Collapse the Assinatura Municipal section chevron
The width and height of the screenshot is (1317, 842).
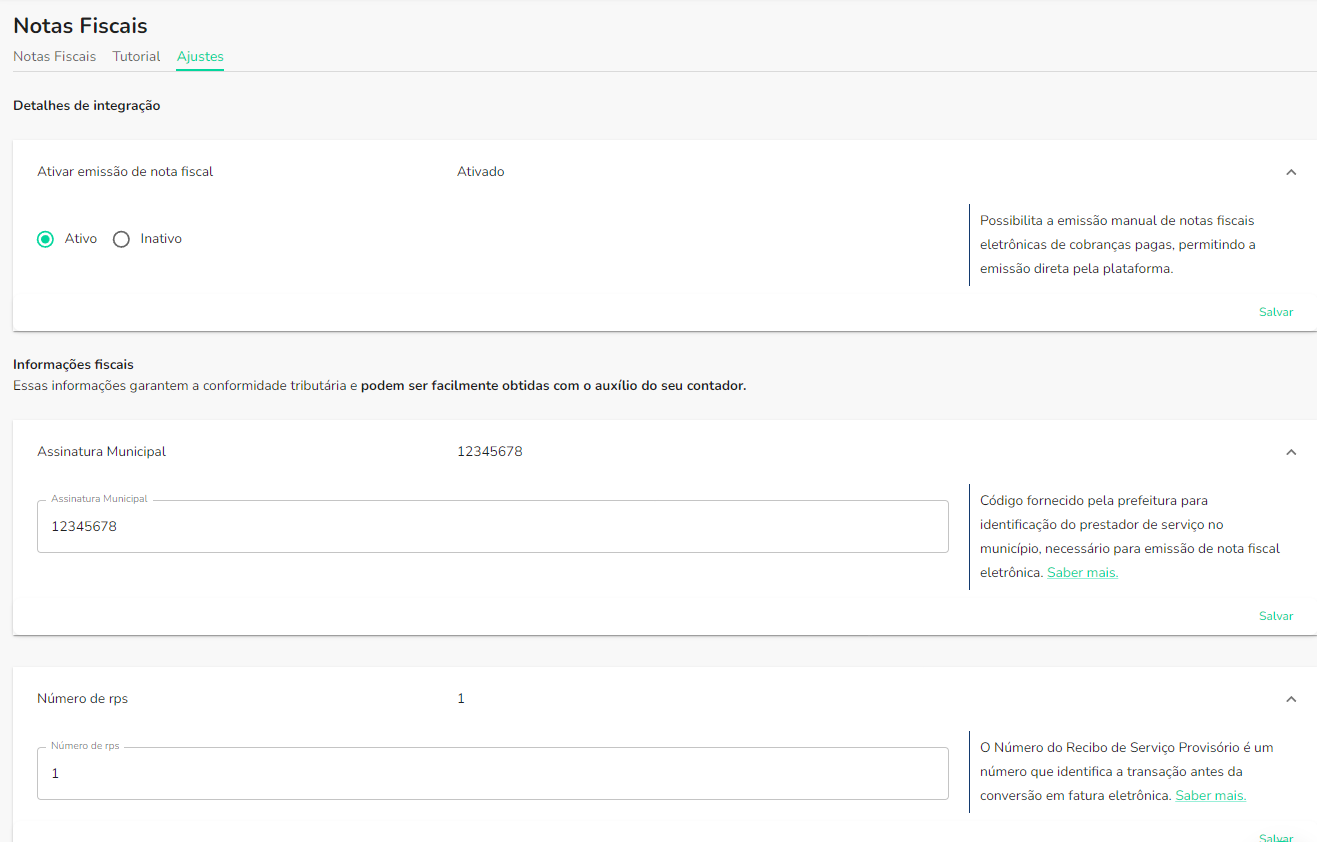[1291, 452]
